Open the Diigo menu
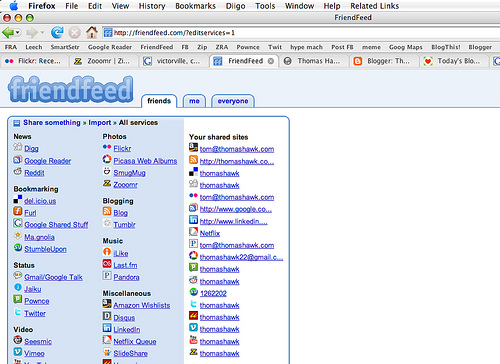This screenshot has height=364, width=500. click(x=235, y=6)
